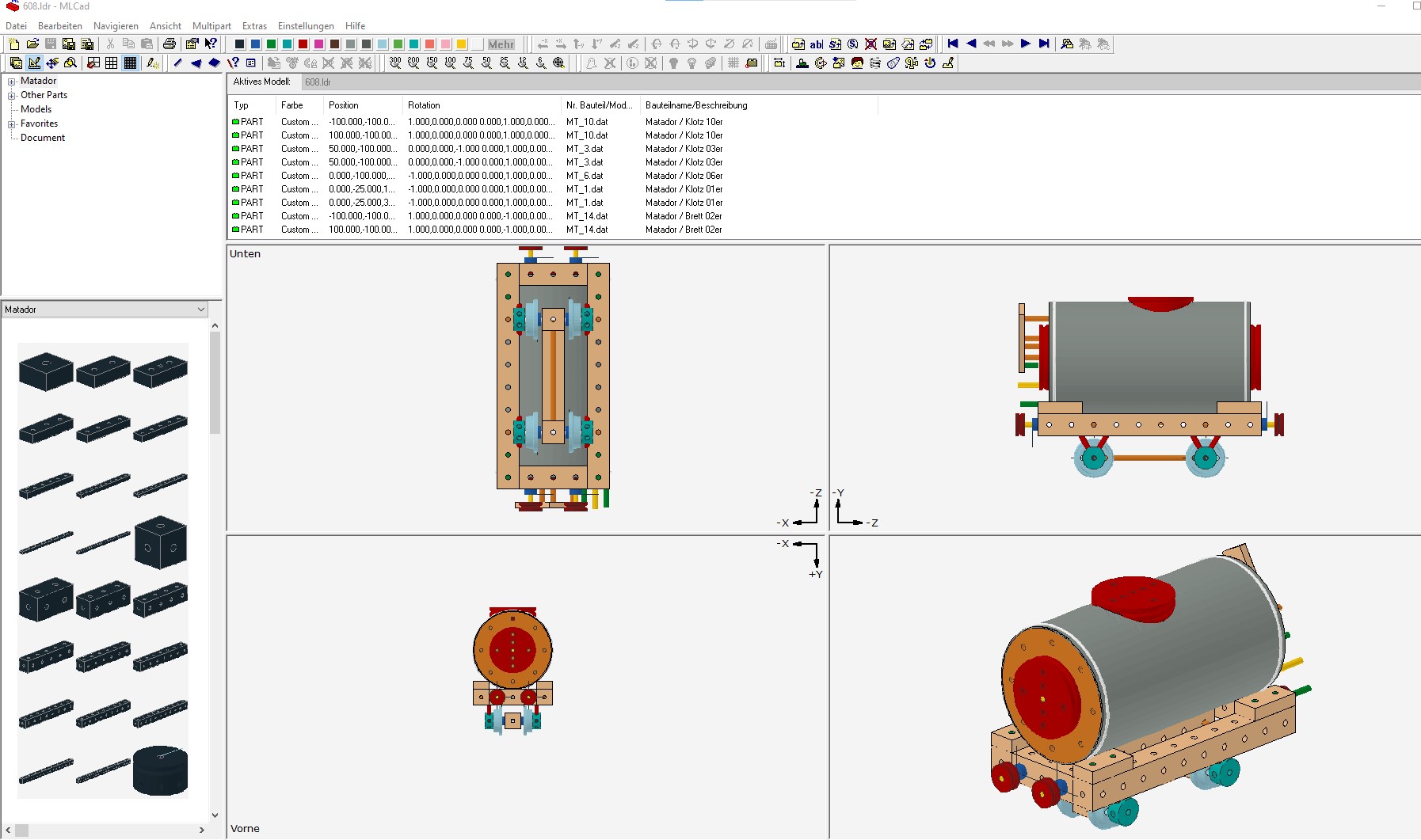The height and width of the screenshot is (840, 1421).
Task: Click the context help arrow with question mark icon
Action: 211,44
